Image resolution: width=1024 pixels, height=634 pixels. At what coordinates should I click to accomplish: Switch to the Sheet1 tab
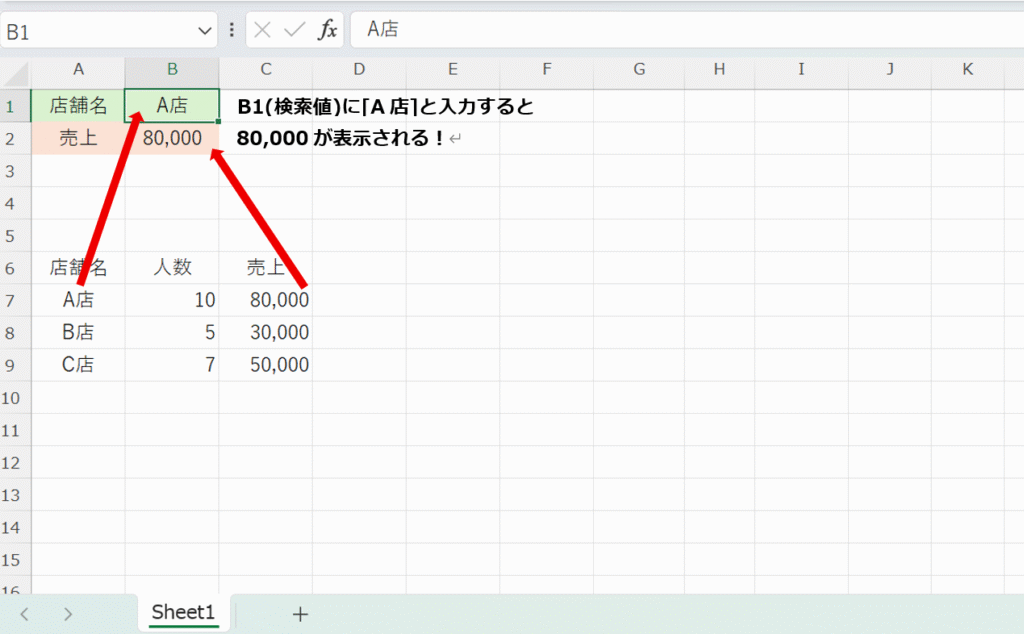click(183, 612)
